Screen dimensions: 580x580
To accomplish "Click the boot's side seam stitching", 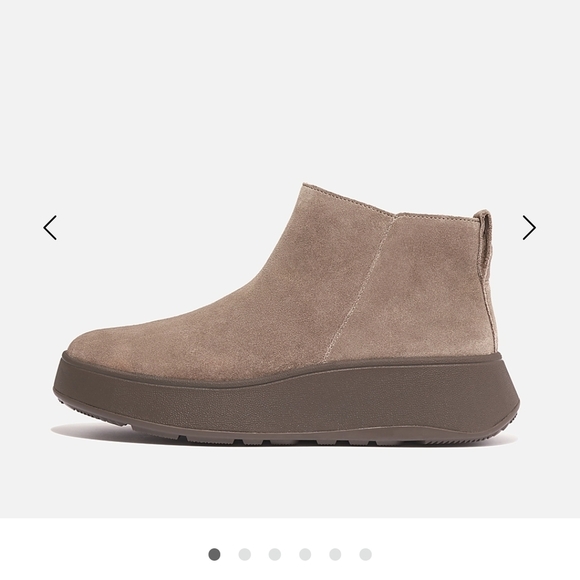I will (x=361, y=289).
